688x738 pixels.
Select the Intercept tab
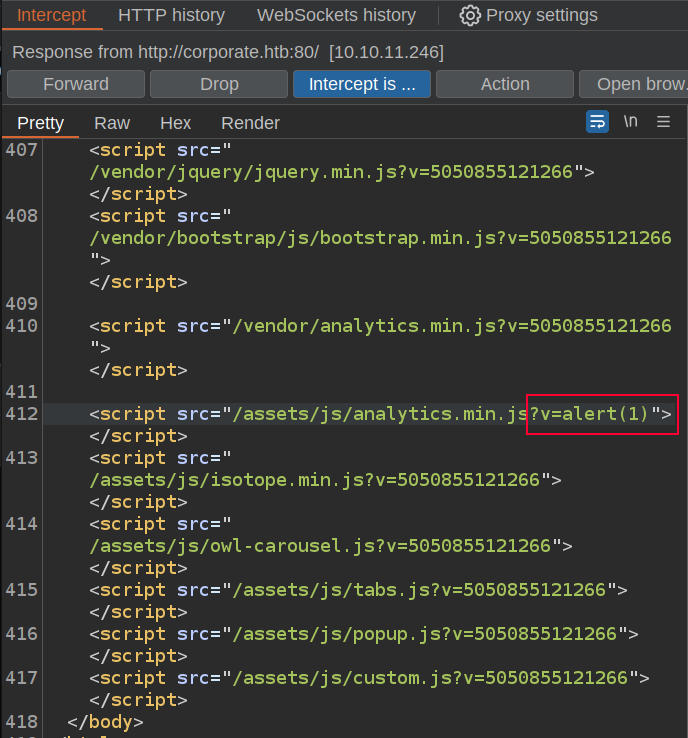[x=51, y=15]
